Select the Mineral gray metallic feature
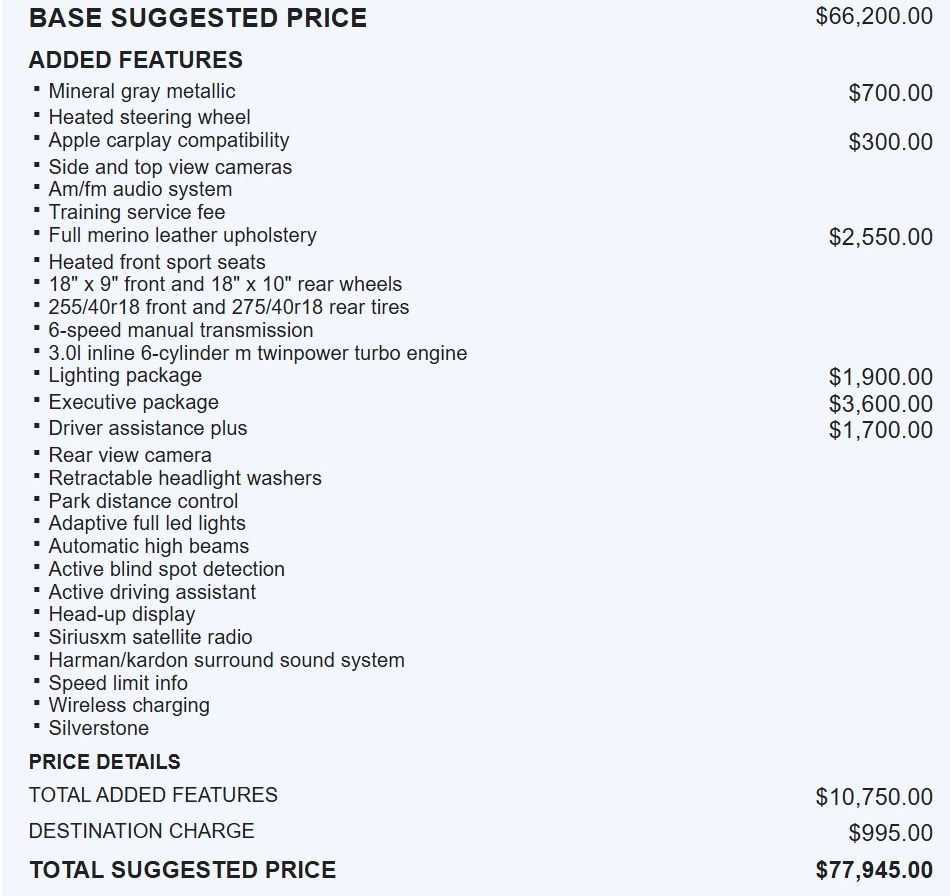This screenshot has height=896, width=950. (x=141, y=91)
